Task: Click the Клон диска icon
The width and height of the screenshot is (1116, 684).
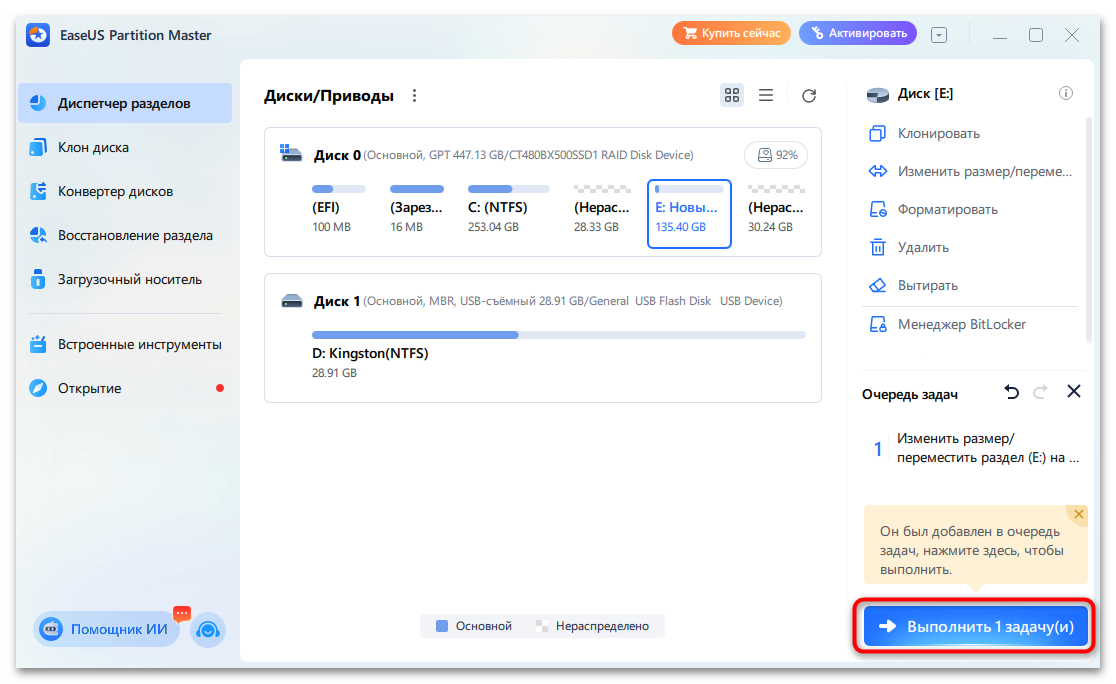Action: (x=38, y=147)
